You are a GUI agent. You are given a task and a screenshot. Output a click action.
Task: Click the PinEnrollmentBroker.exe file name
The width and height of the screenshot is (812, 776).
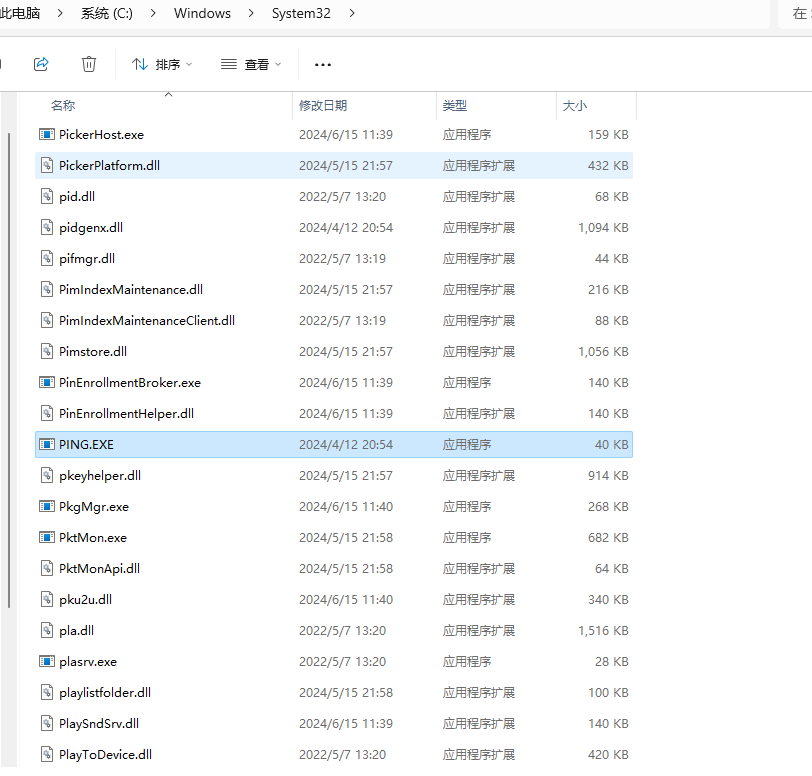(129, 383)
